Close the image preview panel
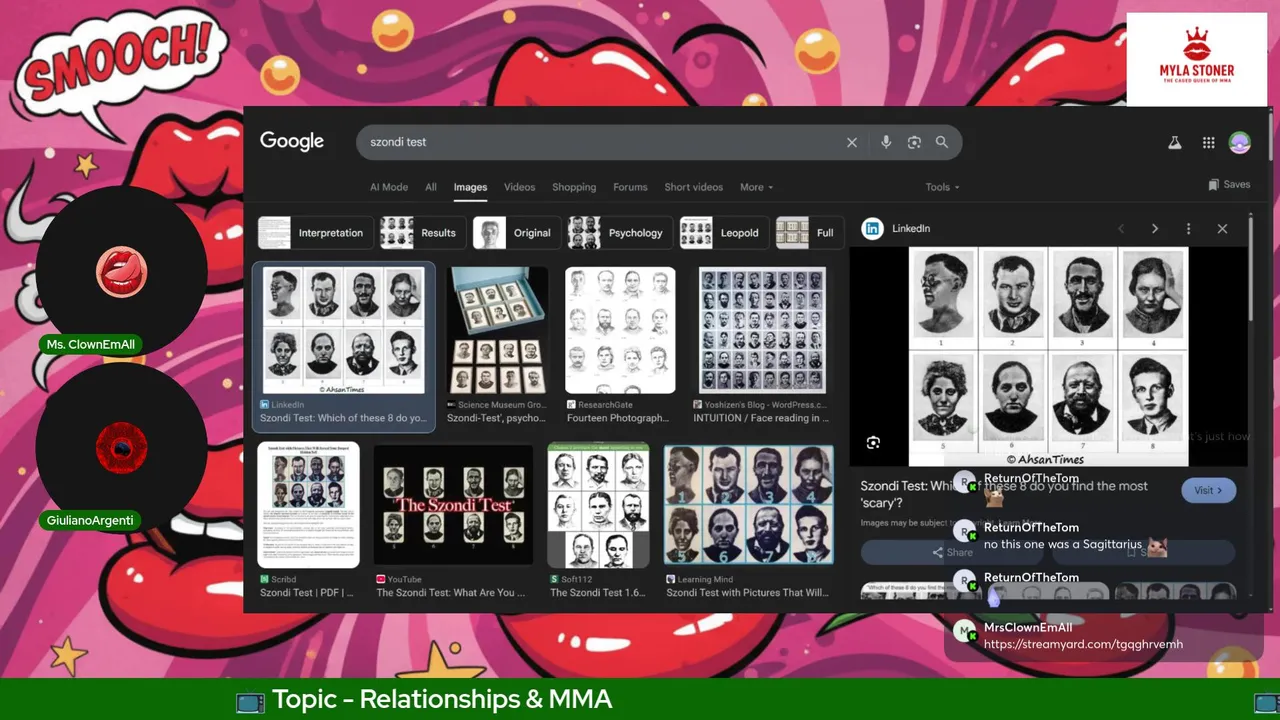 (x=1222, y=229)
